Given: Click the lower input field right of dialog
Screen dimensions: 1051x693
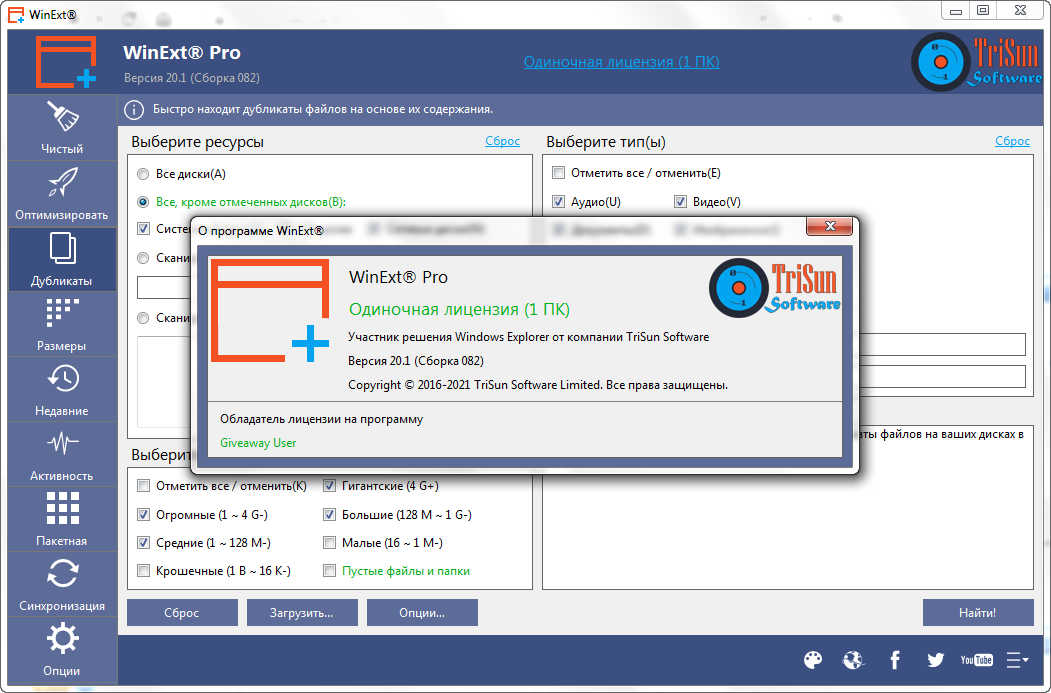Looking at the screenshot, I should 942,377.
